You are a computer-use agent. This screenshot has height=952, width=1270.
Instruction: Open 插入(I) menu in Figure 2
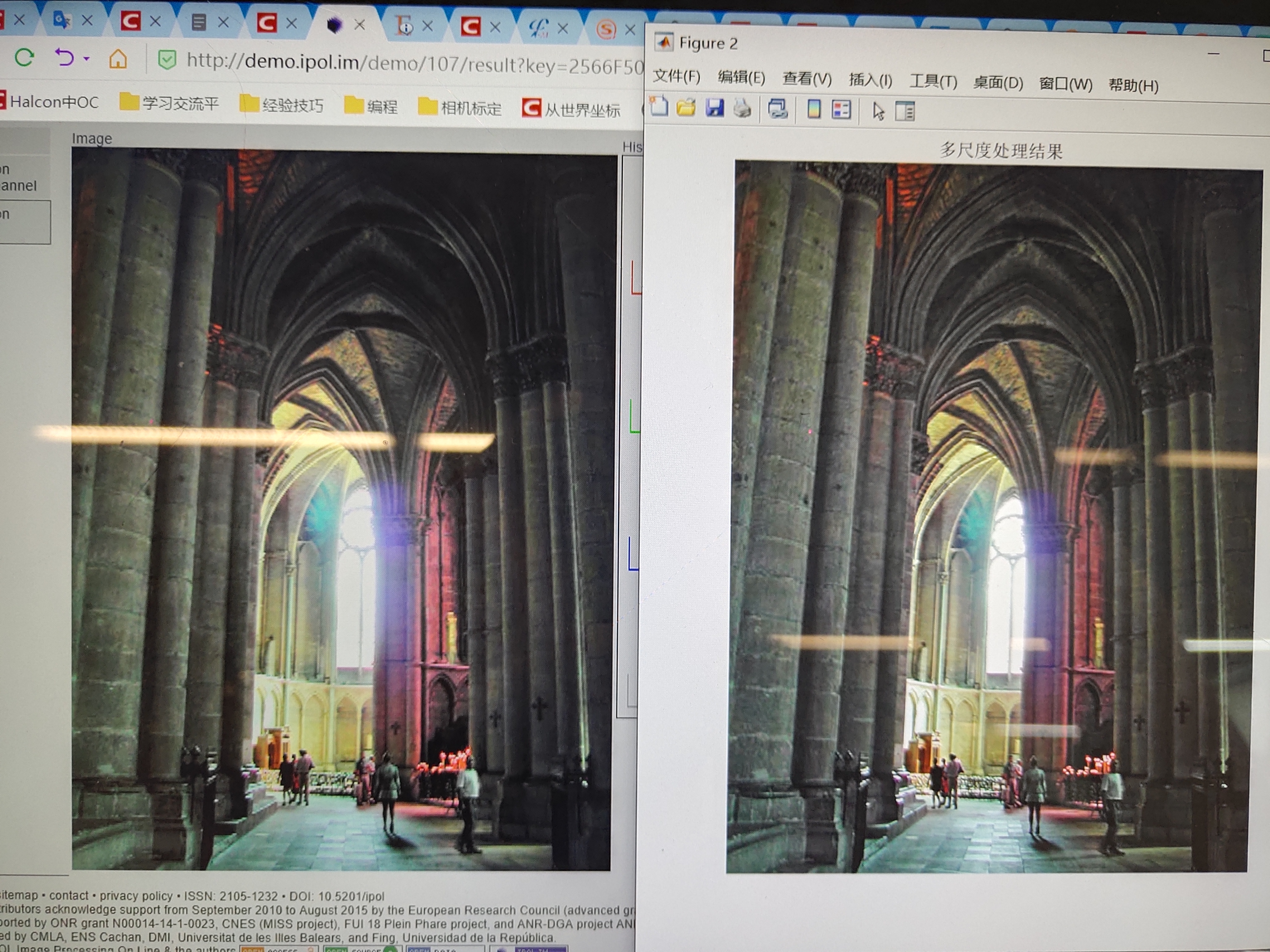870,80
